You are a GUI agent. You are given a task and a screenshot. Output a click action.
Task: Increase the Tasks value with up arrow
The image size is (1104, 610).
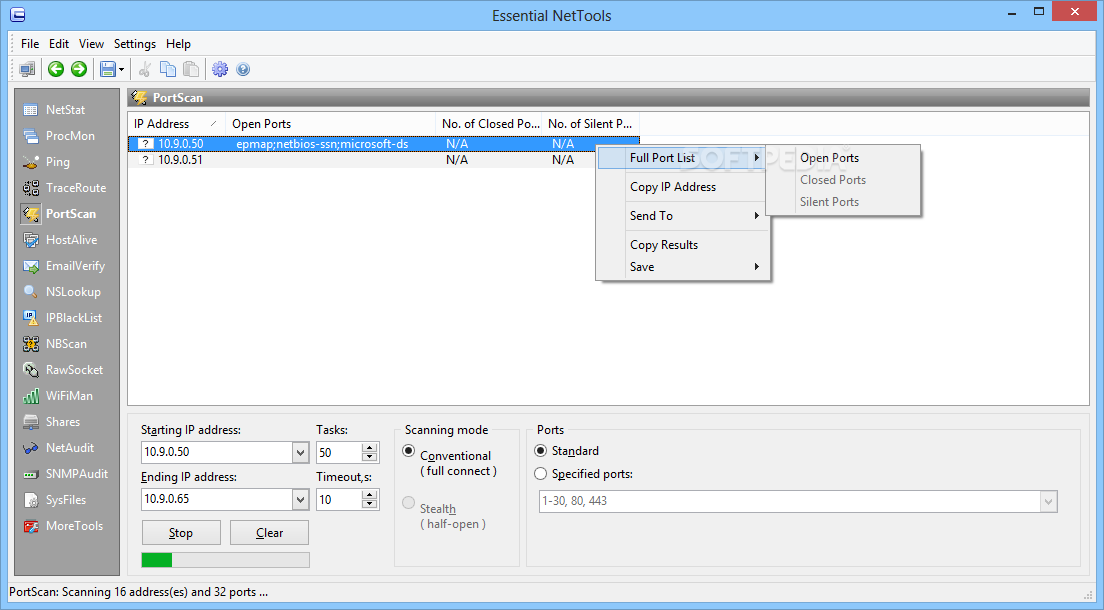tap(370, 447)
